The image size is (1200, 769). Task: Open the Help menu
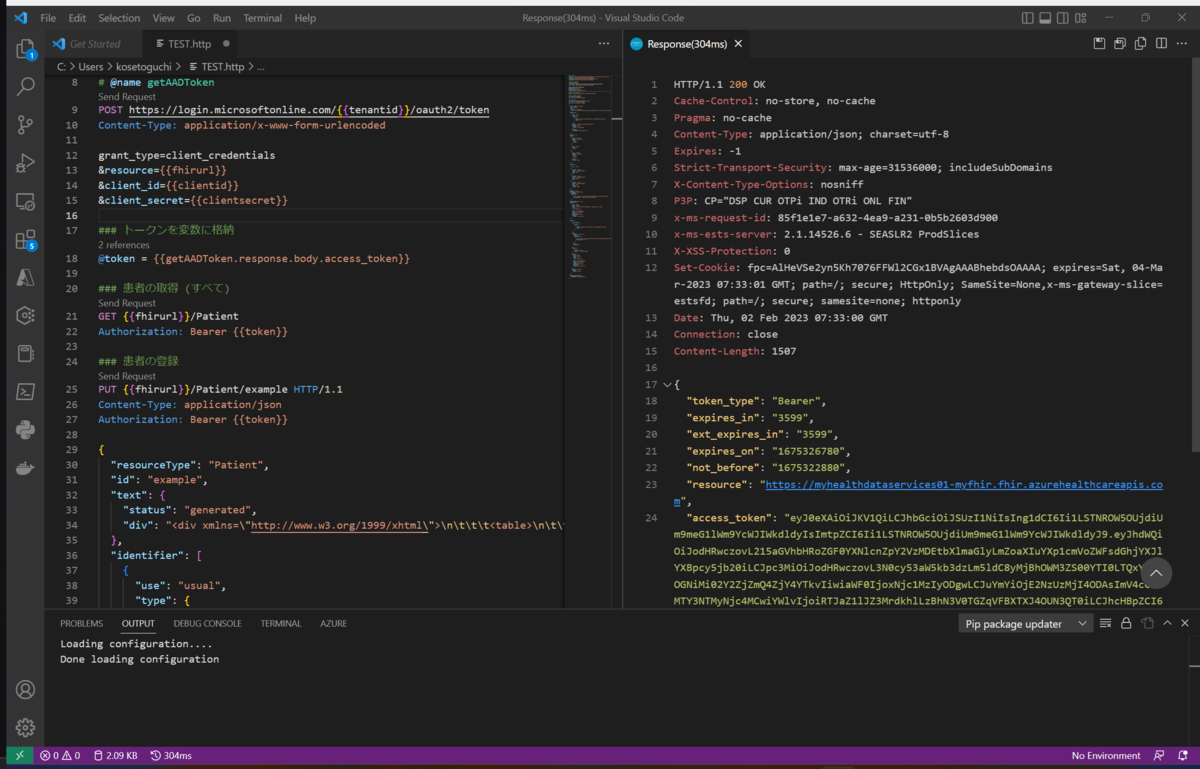[305, 18]
